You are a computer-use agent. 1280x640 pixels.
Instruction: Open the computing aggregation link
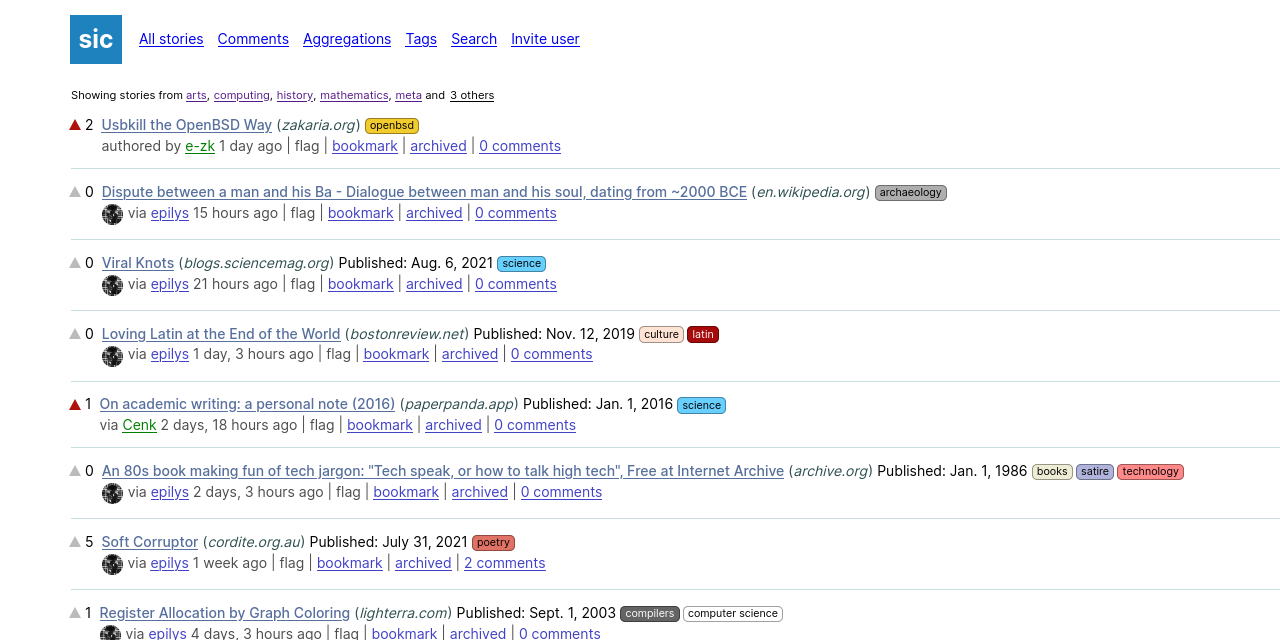(242, 95)
